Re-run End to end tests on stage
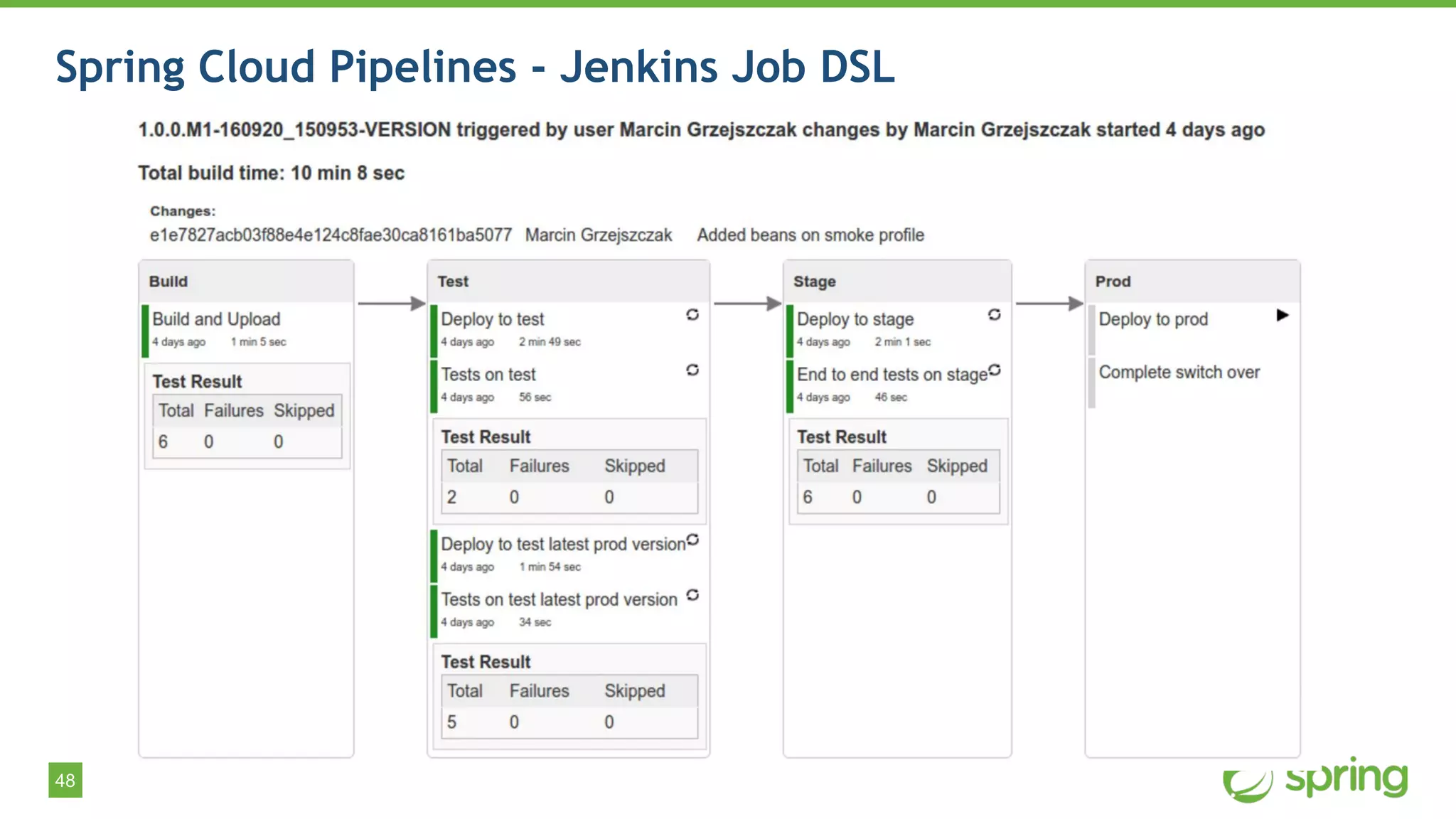 995,370
